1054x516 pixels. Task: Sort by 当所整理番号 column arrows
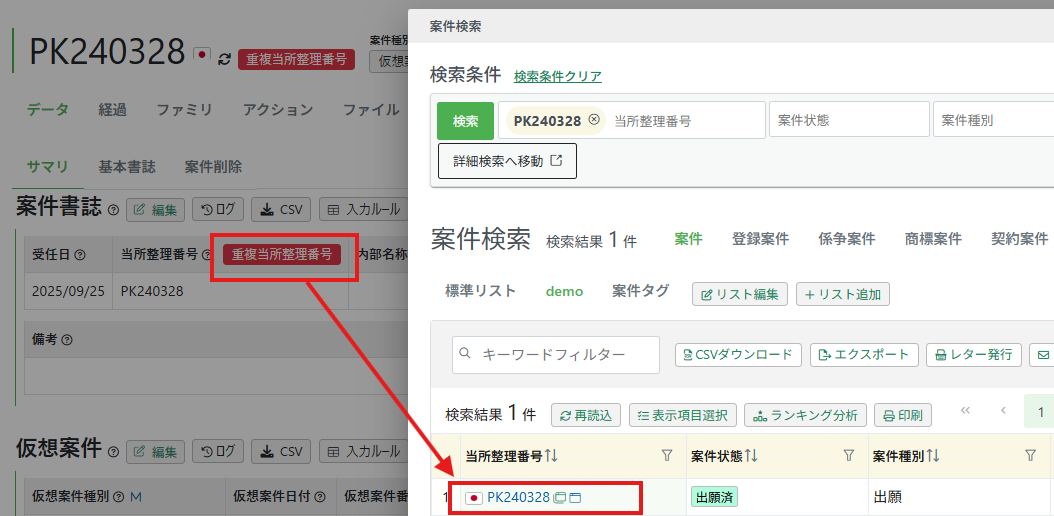(551, 456)
